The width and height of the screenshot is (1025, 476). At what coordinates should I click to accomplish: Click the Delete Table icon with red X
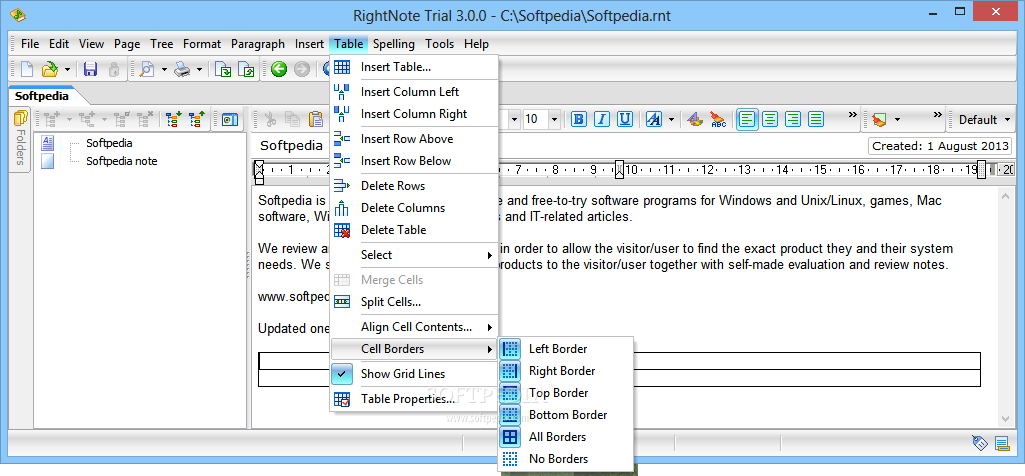coord(342,230)
